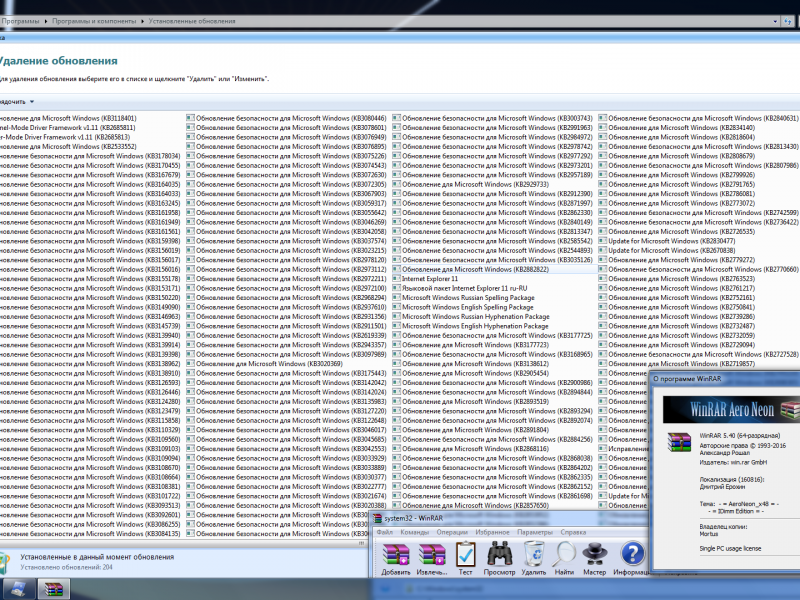Click the WinRAR Aero Neon banner
The height and width of the screenshot is (600, 800).
click(x=731, y=409)
